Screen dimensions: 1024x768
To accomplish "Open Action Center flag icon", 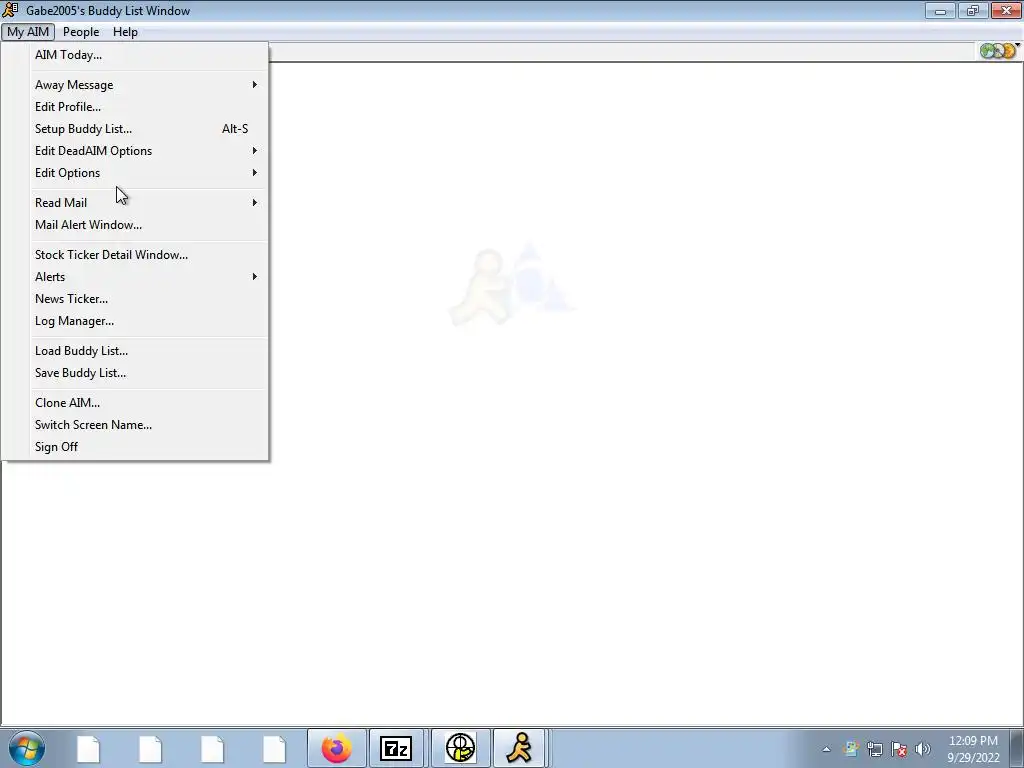I will point(899,749).
